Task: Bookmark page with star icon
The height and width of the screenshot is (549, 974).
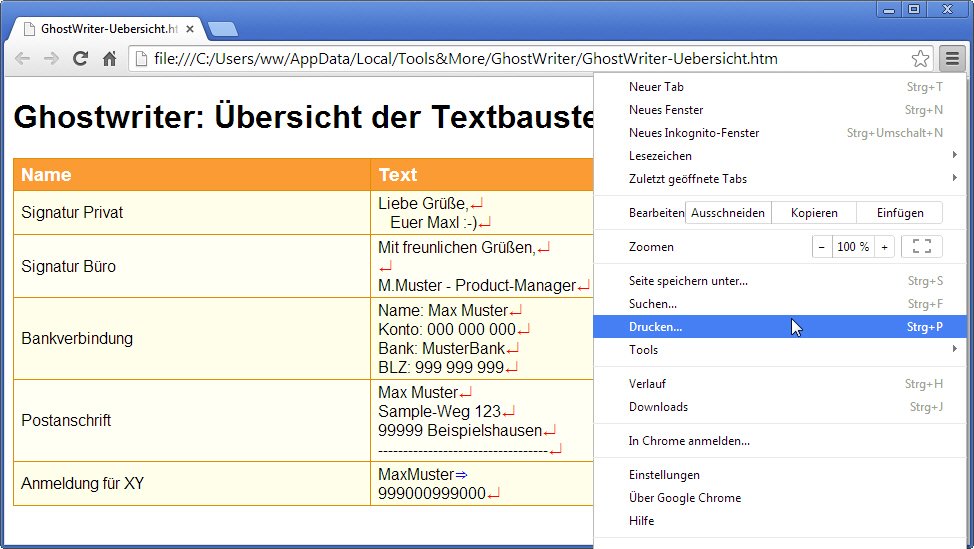Action: click(920, 59)
